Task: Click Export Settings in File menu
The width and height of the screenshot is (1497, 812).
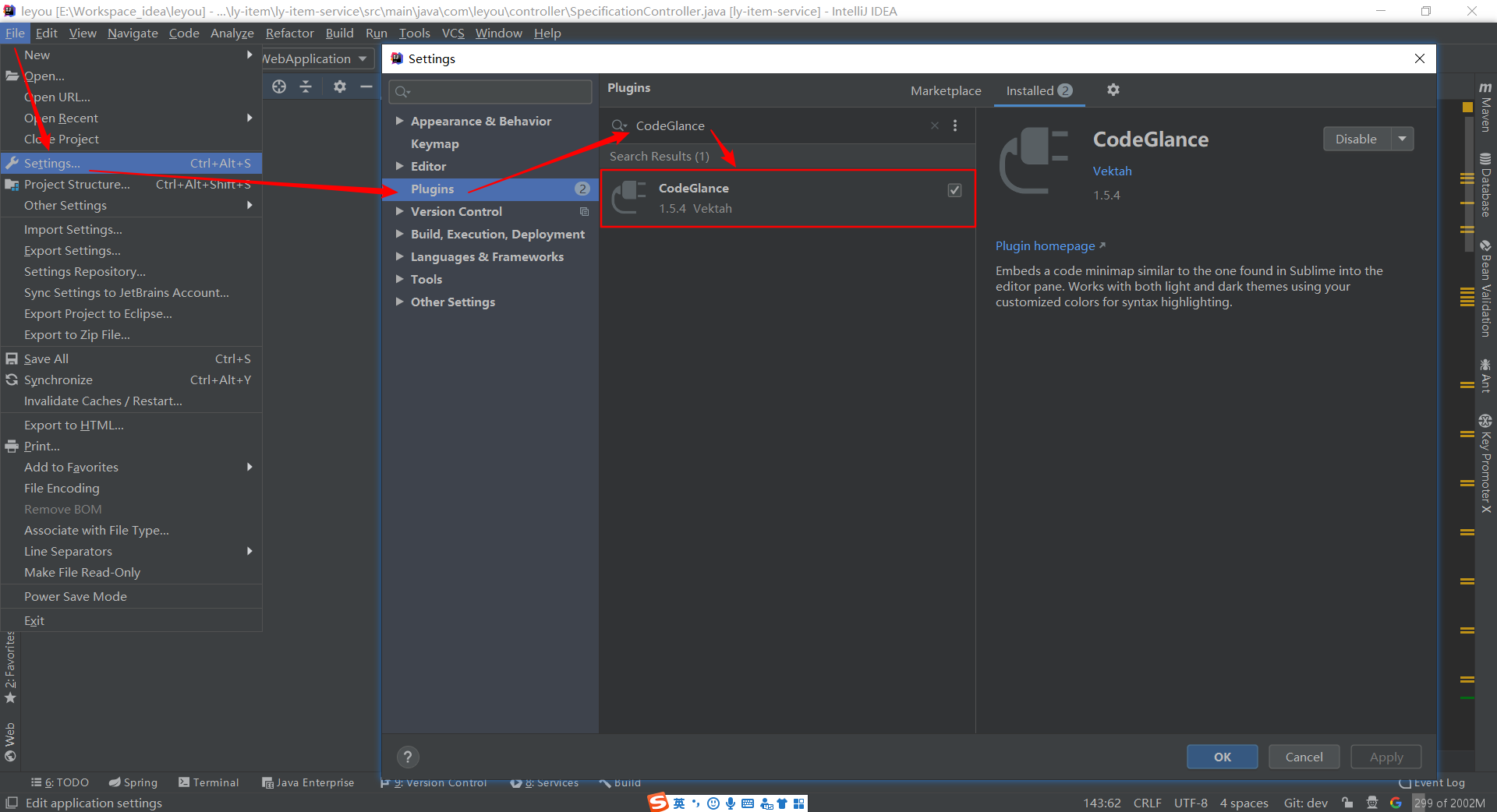Action: pyautogui.click(x=132, y=250)
